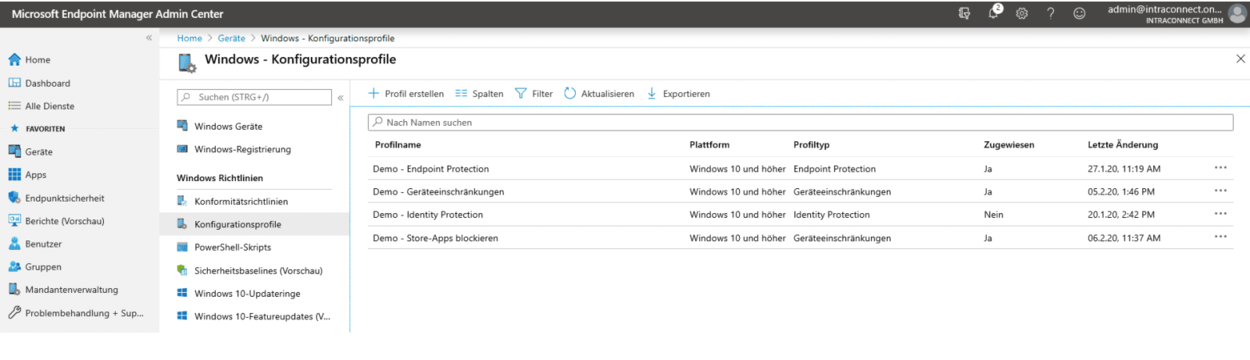The height and width of the screenshot is (360, 1250).
Task: Open the feedback smiley icon
Action: (1079, 14)
